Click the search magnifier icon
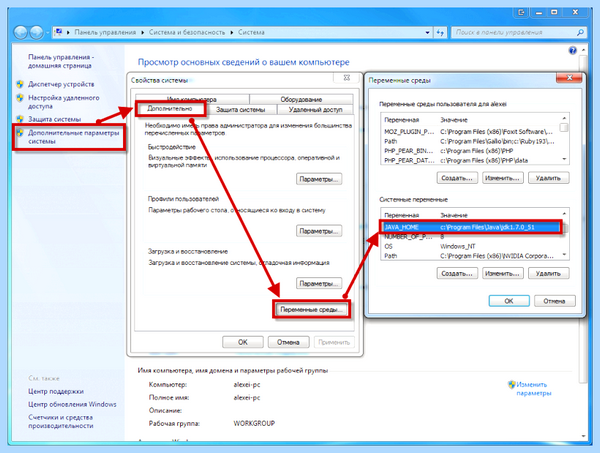Screen dimensions: 600x453 (x=580, y=33)
